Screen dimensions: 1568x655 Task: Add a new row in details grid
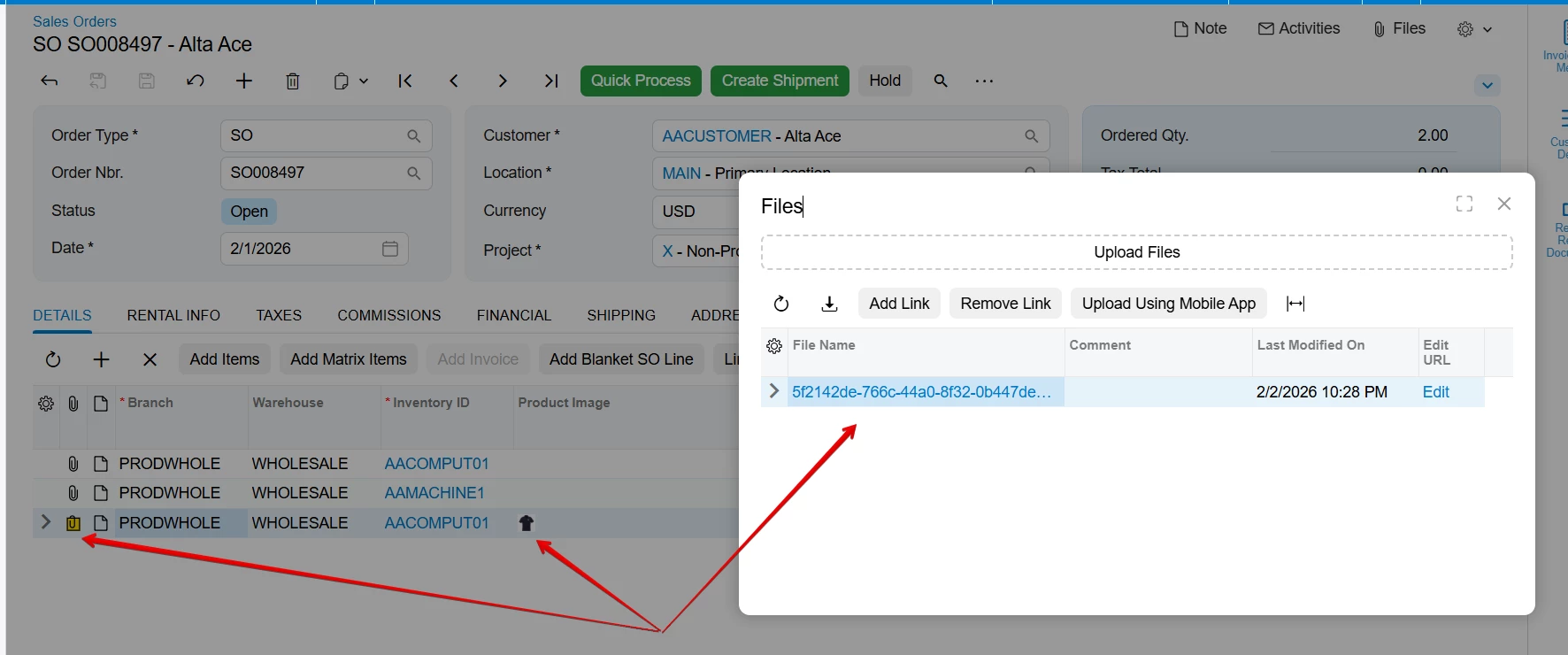[x=102, y=359]
